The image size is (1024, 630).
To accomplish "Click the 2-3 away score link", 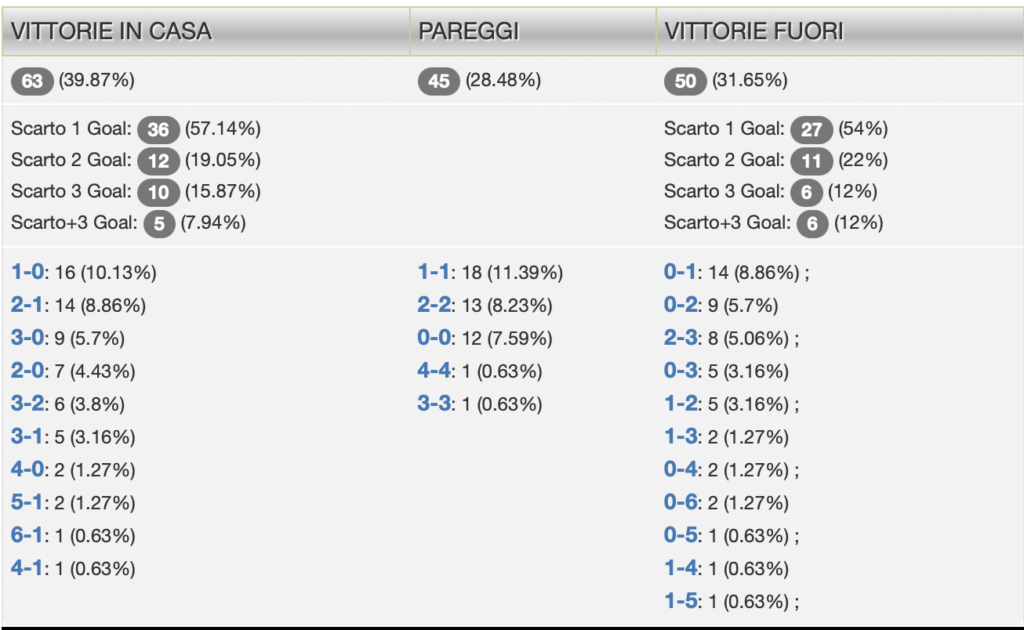I will click(x=680, y=338).
